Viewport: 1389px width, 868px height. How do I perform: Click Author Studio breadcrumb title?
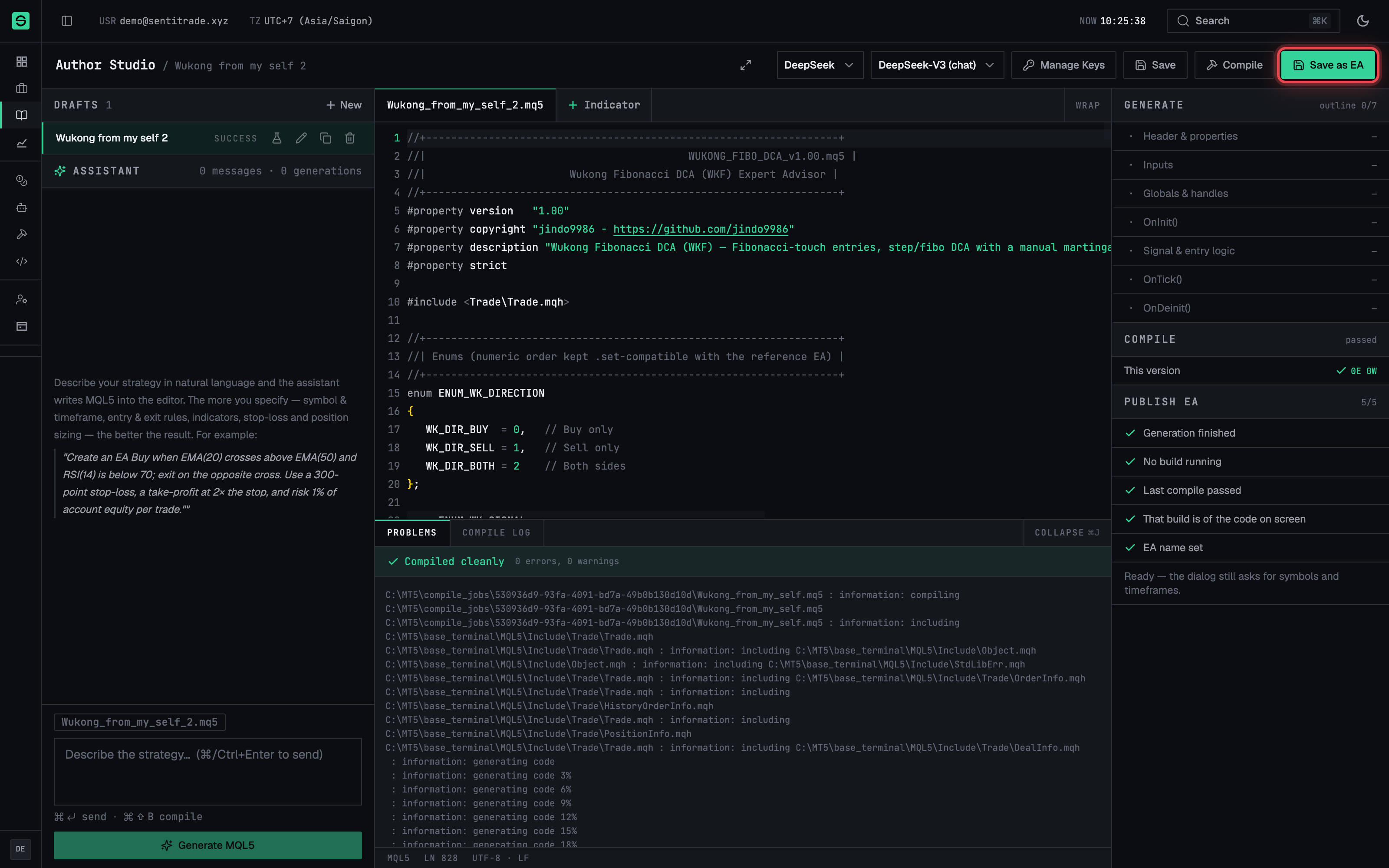click(x=105, y=65)
